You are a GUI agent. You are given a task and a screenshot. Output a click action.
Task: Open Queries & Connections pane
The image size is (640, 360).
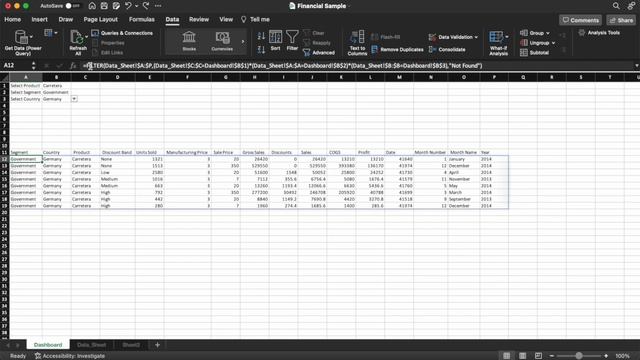pos(122,33)
